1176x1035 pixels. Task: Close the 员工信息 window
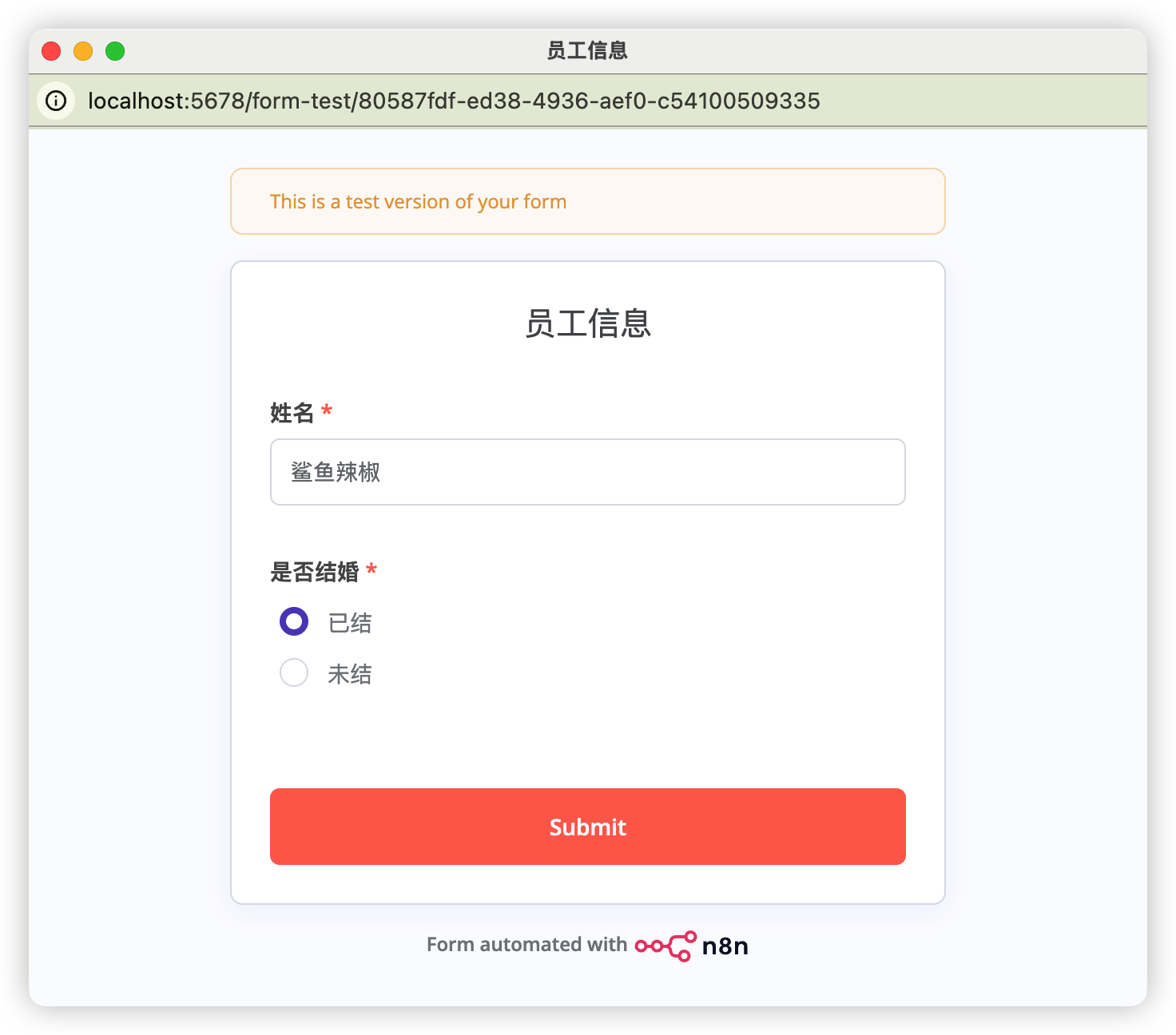point(51,51)
